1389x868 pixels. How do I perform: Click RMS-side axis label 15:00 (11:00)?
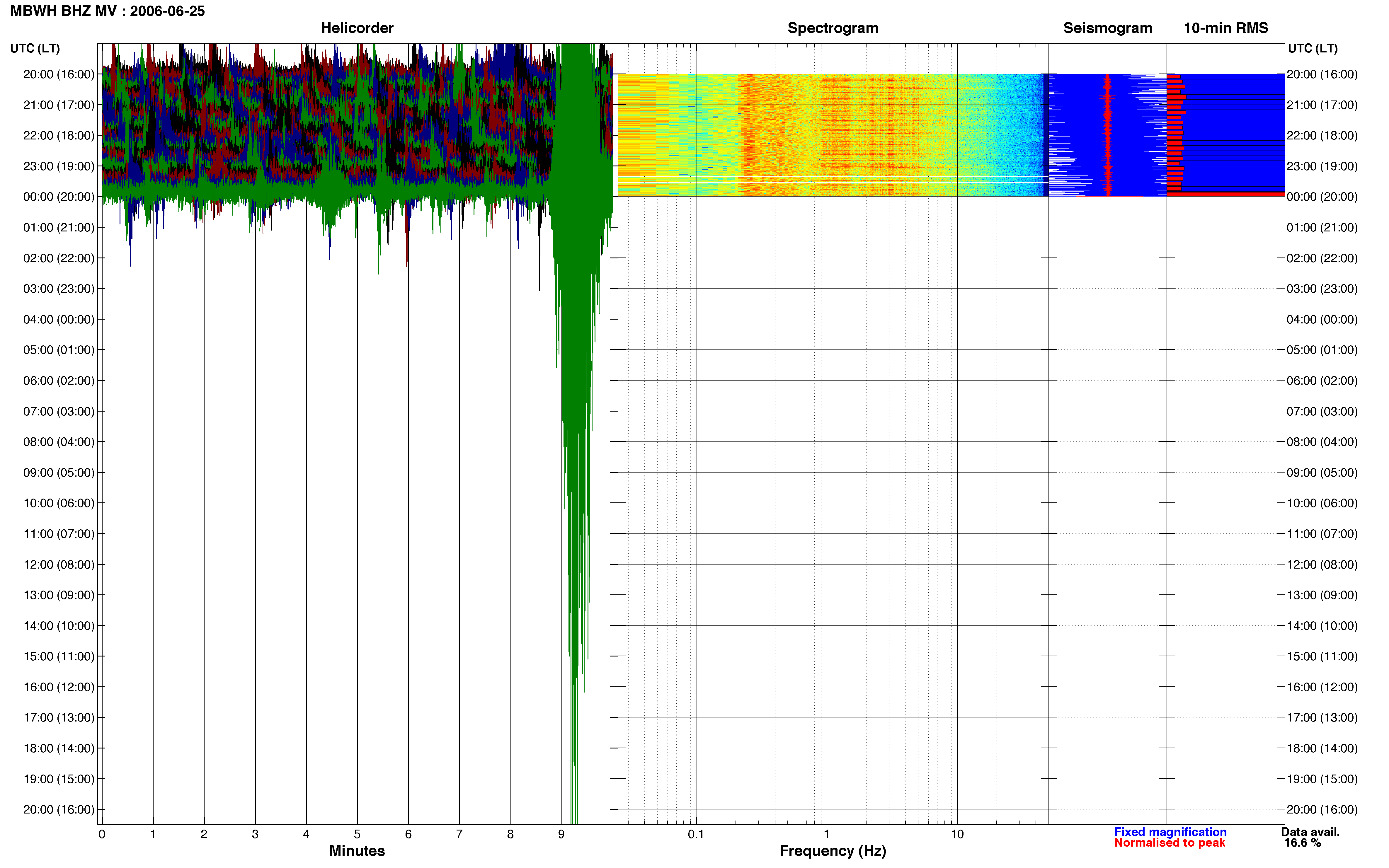pos(1322,656)
